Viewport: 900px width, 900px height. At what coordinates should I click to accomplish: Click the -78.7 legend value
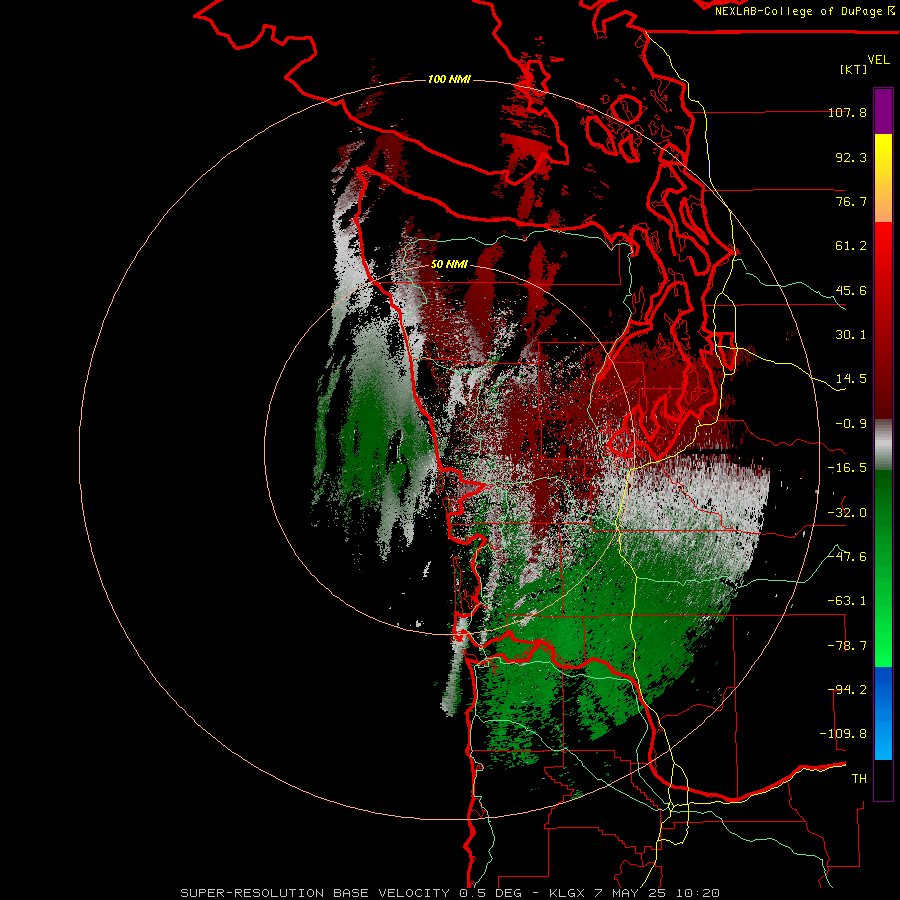(847, 646)
